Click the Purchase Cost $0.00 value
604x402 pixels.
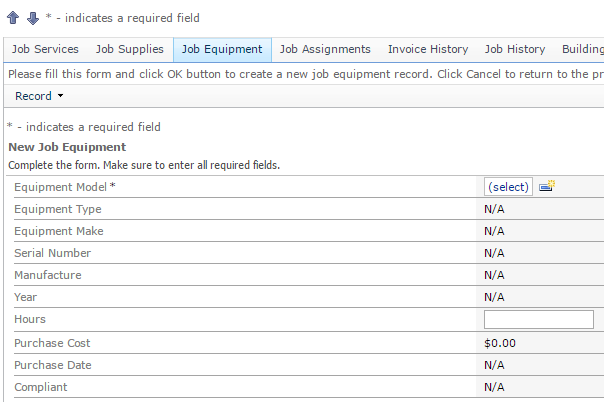coord(500,343)
